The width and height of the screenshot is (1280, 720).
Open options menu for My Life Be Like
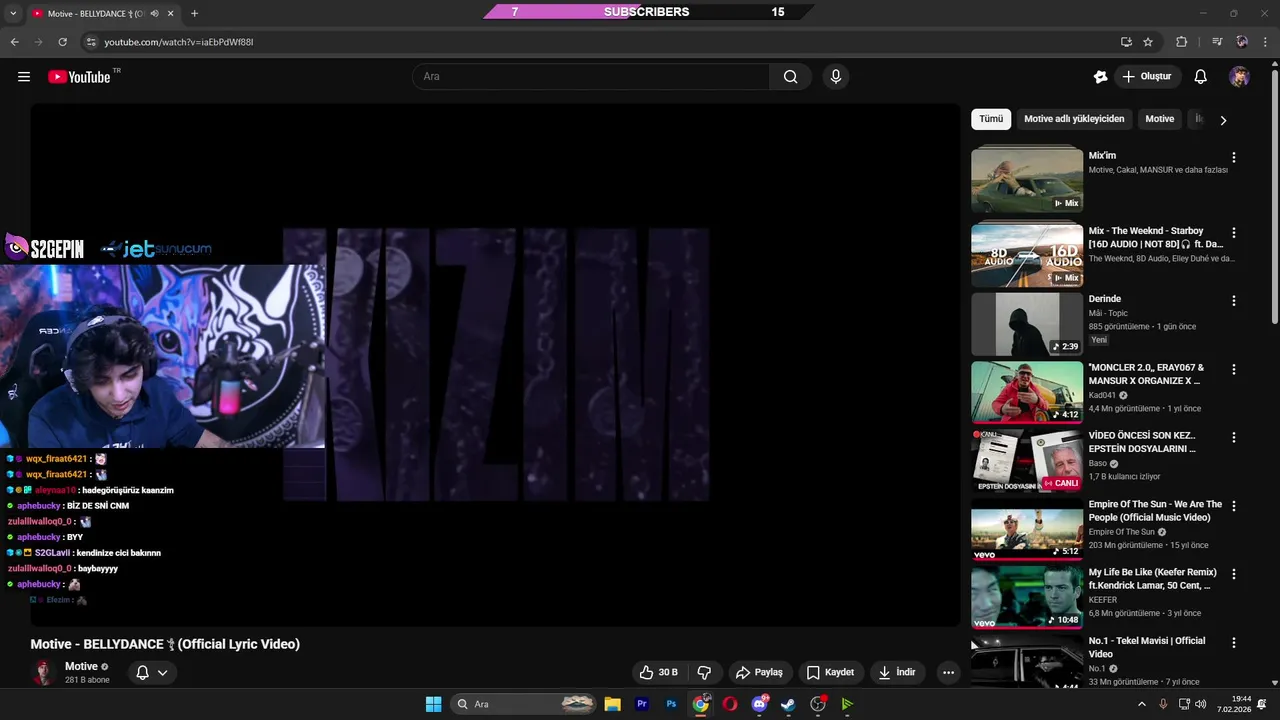pos(1234,574)
